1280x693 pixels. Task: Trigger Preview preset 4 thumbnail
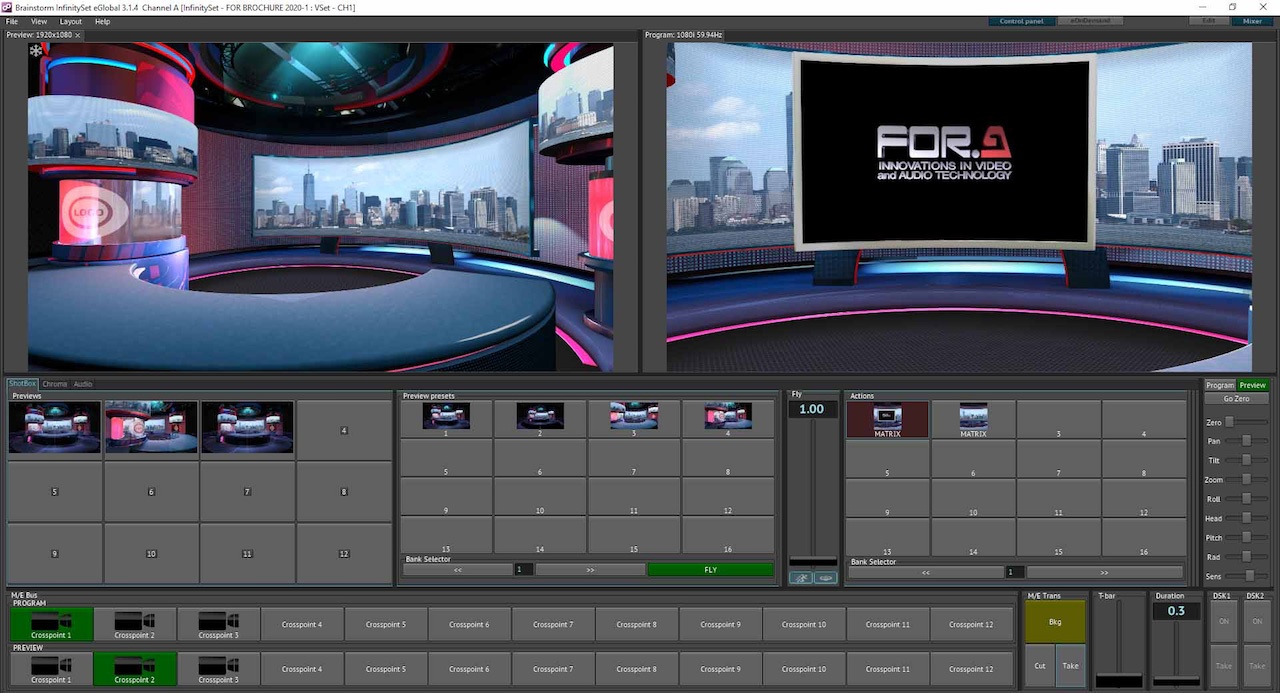[x=728, y=417]
